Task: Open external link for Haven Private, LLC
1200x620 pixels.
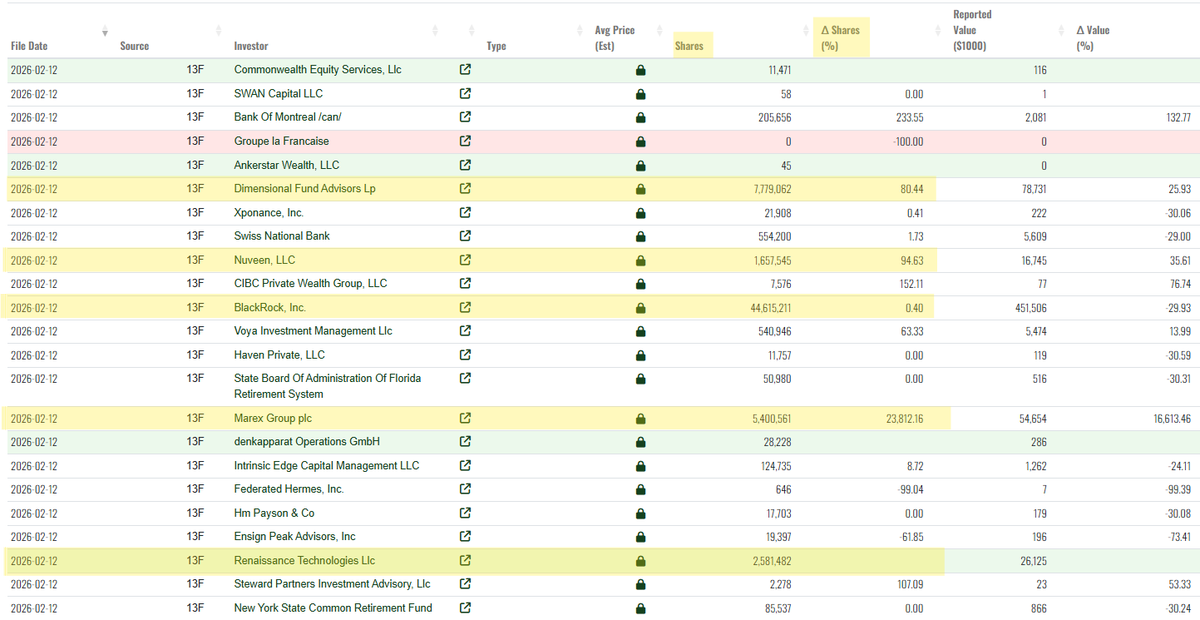Action: click(465, 355)
